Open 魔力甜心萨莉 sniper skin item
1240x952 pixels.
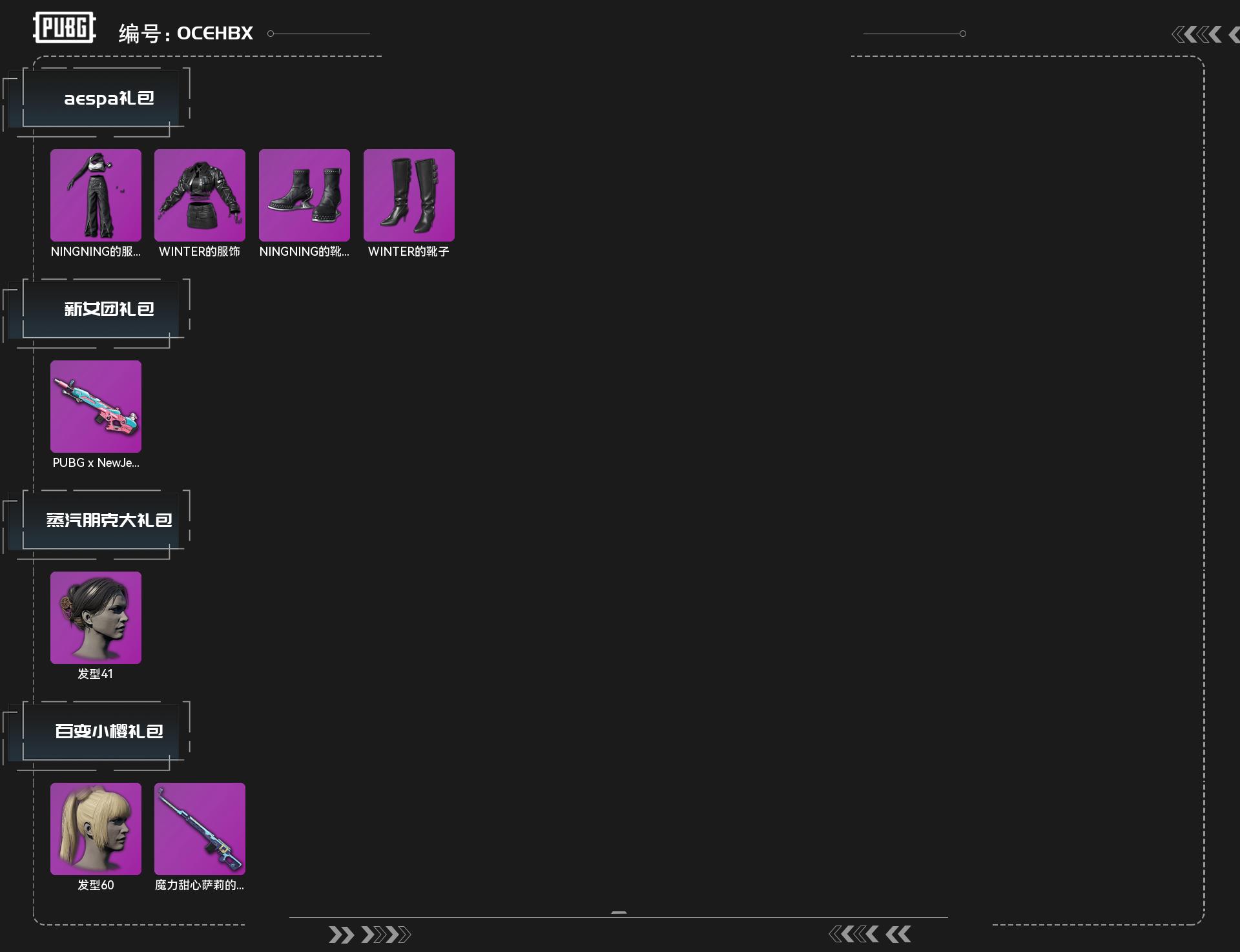pos(200,829)
